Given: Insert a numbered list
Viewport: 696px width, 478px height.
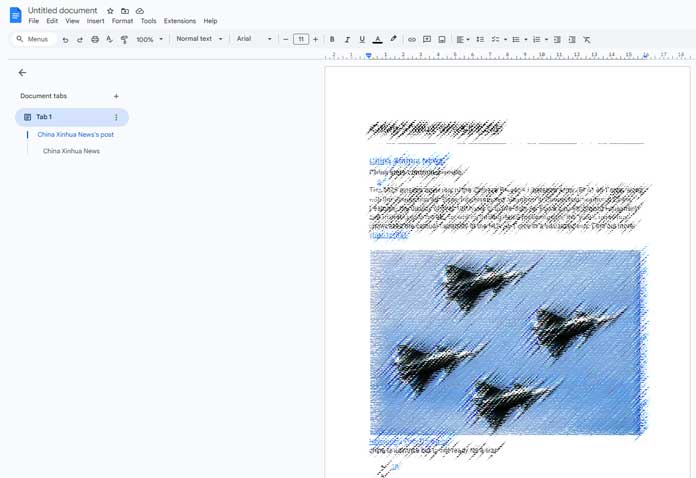Looking at the screenshot, I should 537,40.
